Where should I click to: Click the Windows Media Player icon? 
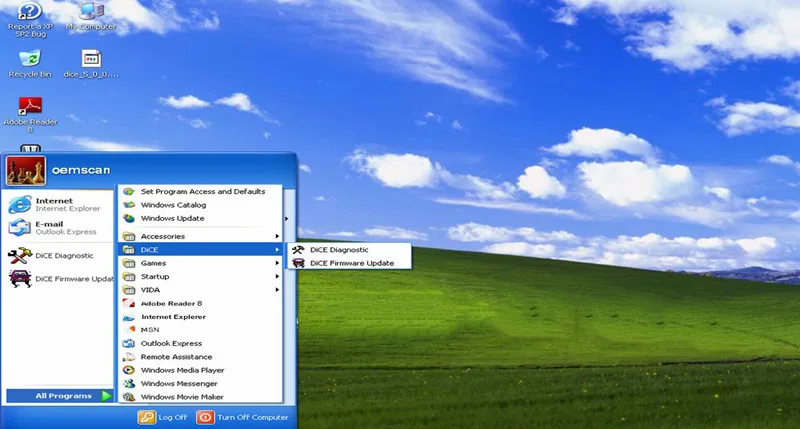click(x=129, y=370)
